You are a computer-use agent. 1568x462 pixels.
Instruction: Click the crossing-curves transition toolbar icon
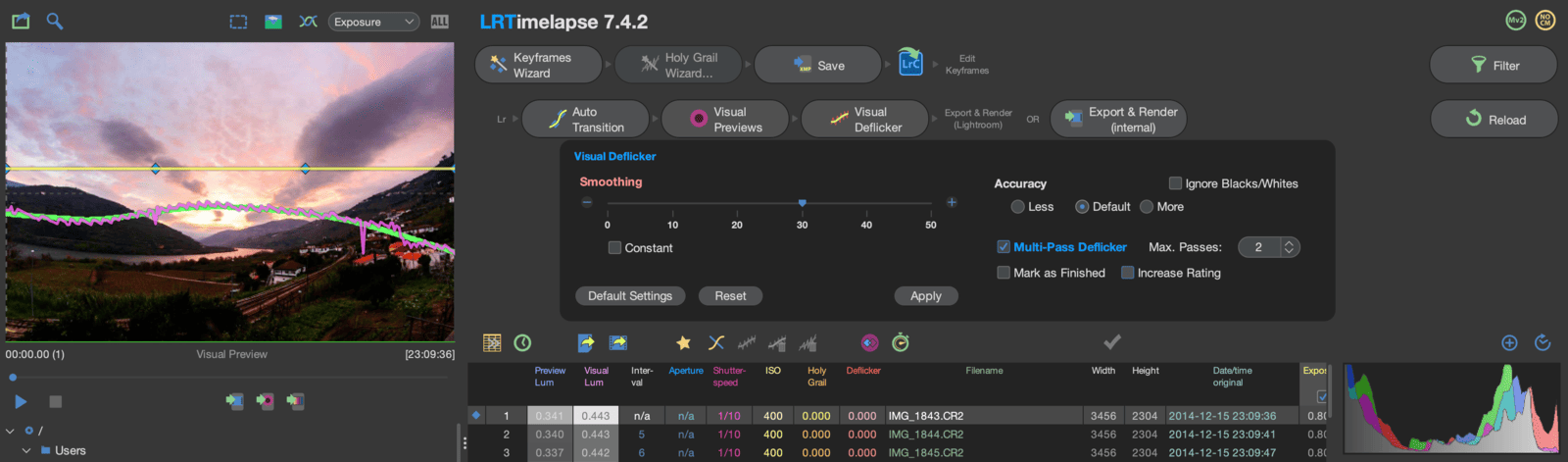[x=716, y=342]
